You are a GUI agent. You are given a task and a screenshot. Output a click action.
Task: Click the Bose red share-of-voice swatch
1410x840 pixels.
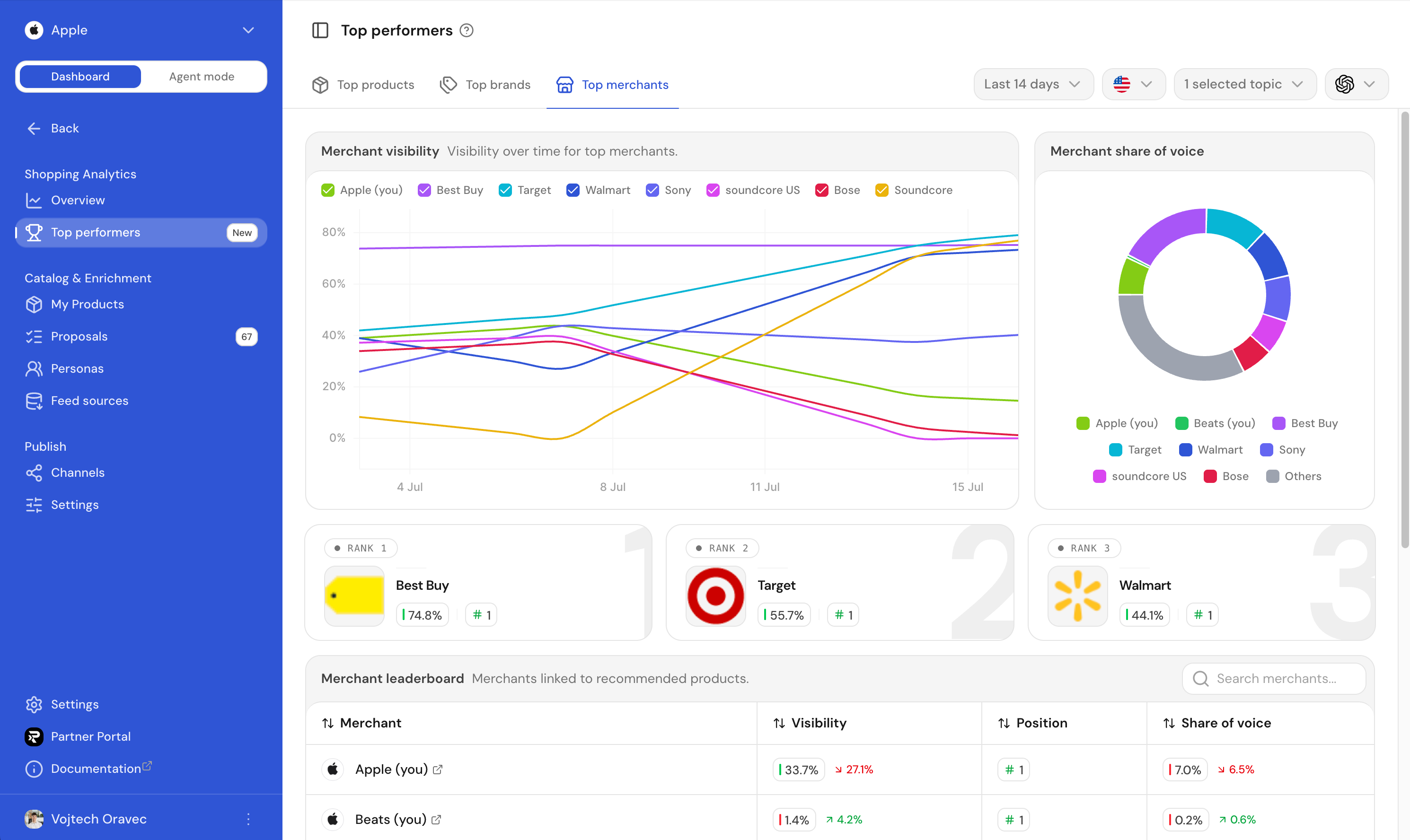click(1210, 477)
